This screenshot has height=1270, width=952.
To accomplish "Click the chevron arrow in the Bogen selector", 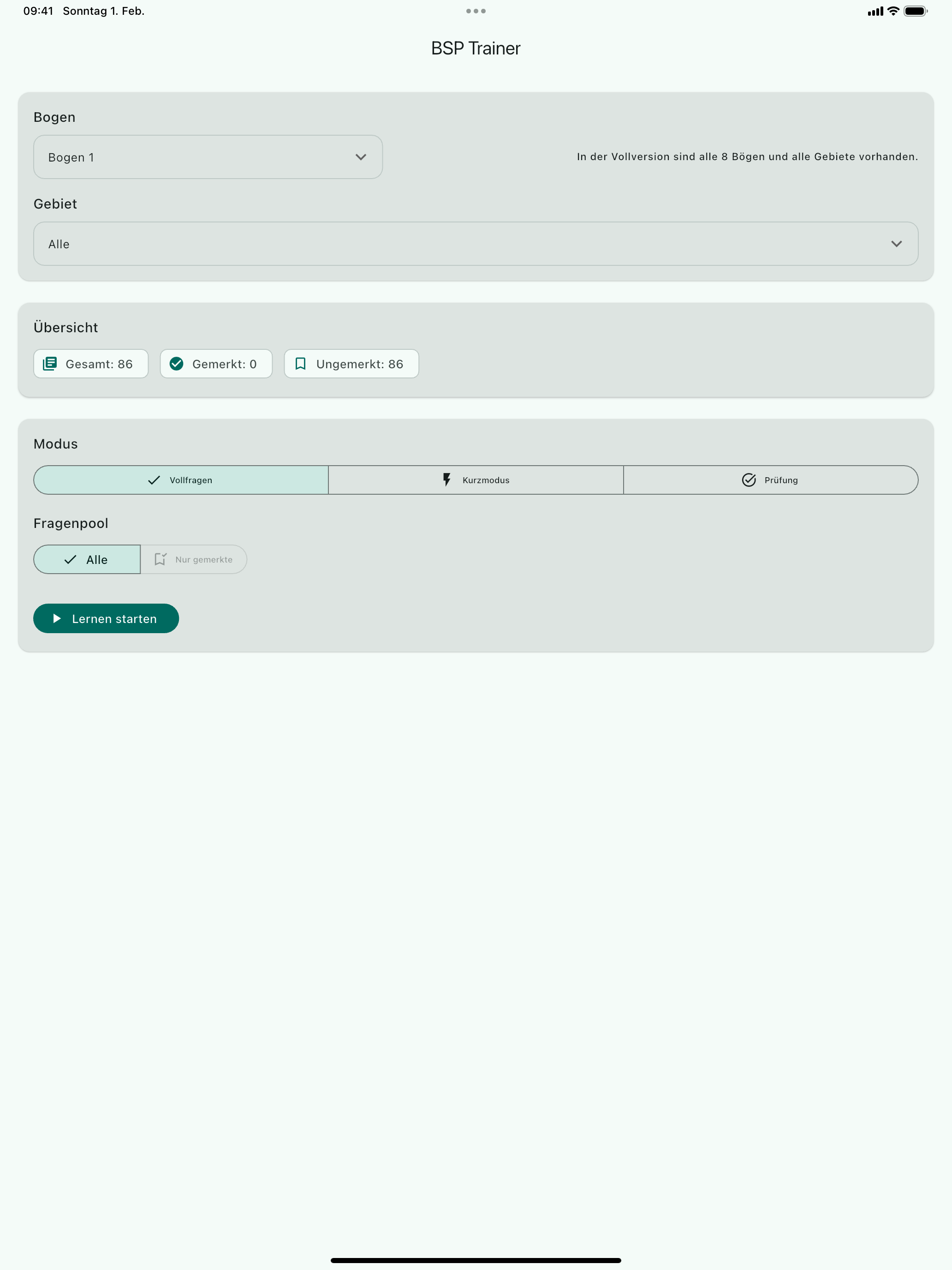I will tap(361, 157).
